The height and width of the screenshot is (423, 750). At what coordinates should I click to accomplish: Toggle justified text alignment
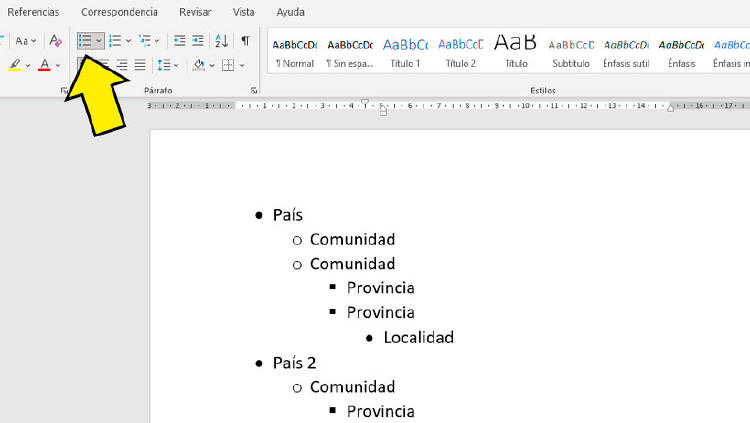[140, 65]
